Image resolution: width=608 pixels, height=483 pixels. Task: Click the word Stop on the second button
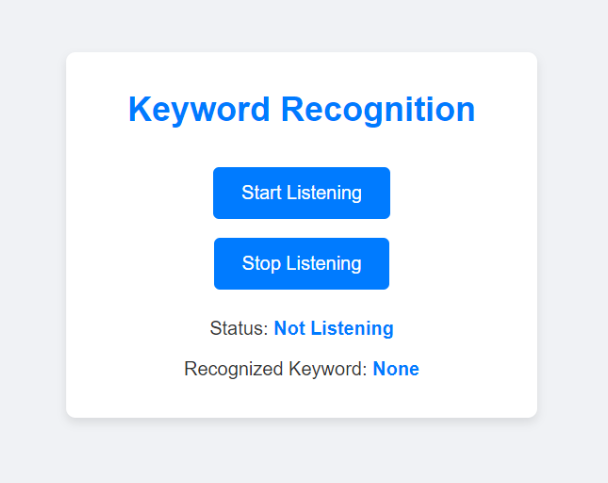261,264
